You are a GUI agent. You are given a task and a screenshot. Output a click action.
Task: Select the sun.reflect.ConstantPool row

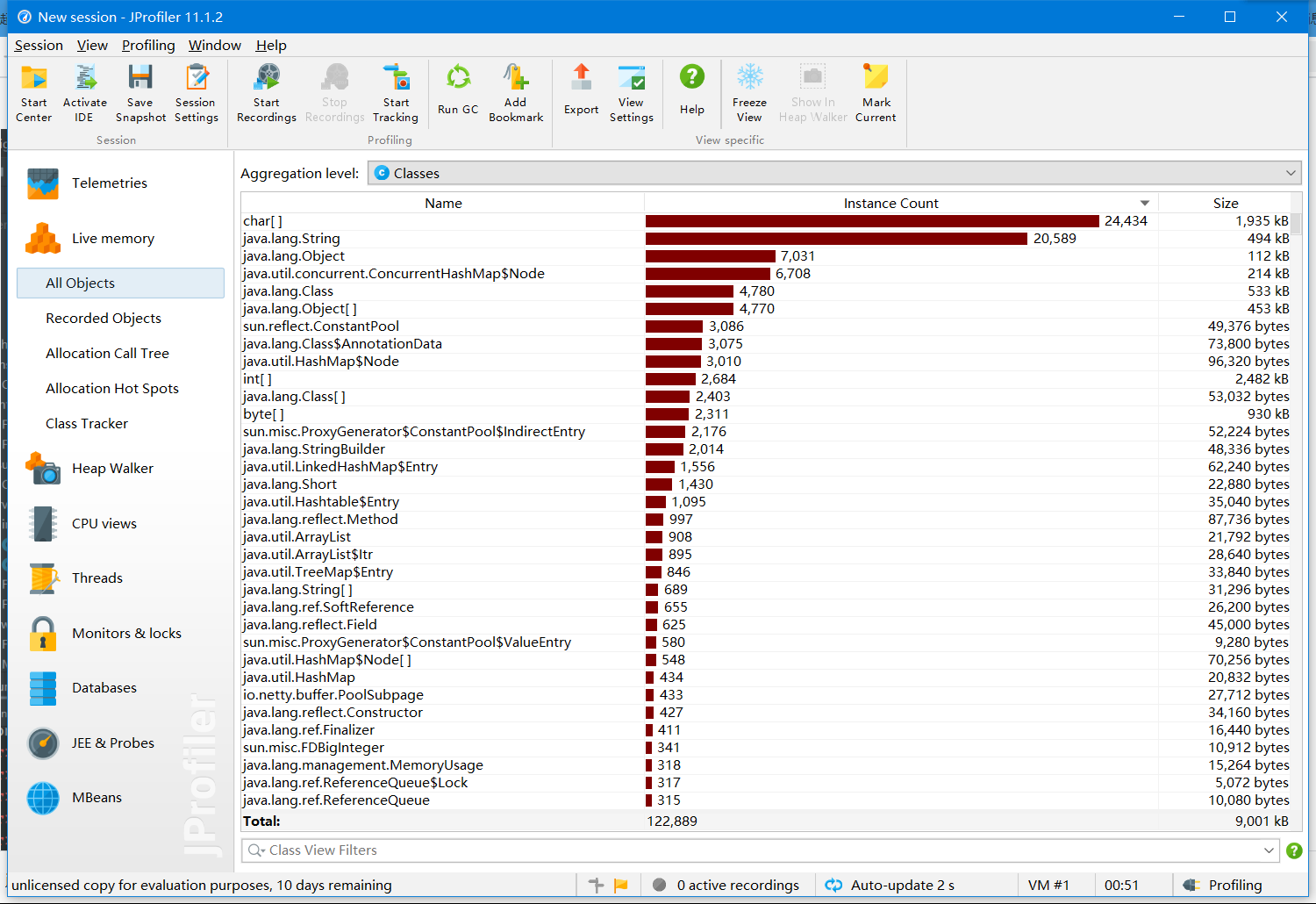pyautogui.click(x=766, y=326)
